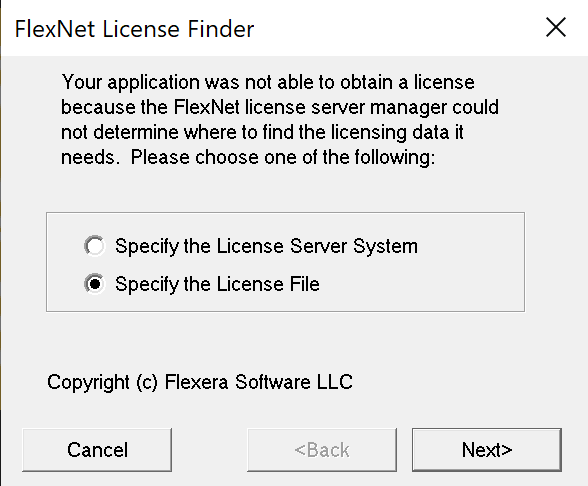Click the license error message paragraph

(x=280, y=120)
